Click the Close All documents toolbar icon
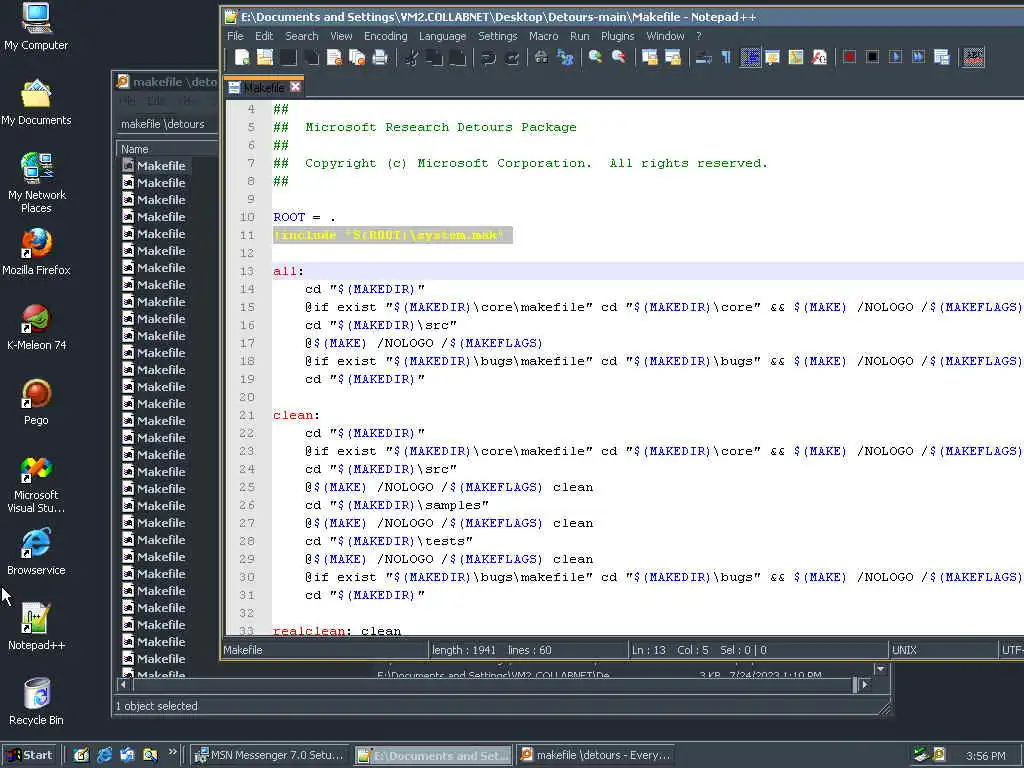This screenshot has height=768, width=1024. [x=357, y=57]
